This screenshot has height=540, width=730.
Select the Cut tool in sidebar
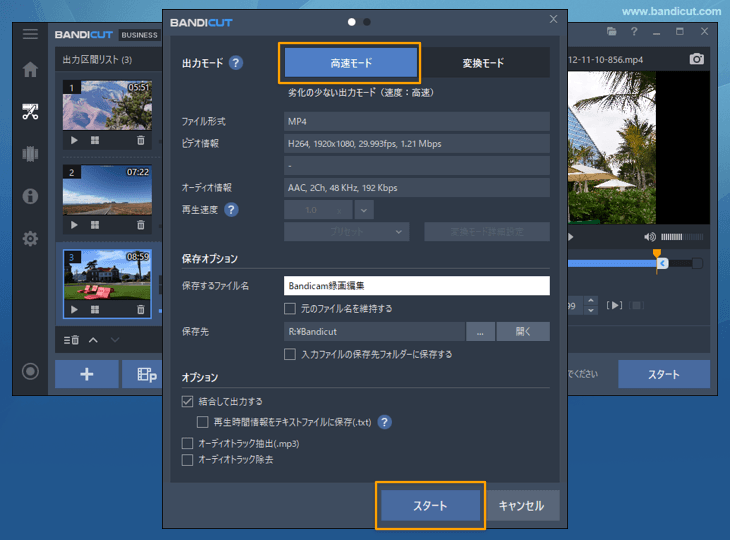tap(30, 112)
